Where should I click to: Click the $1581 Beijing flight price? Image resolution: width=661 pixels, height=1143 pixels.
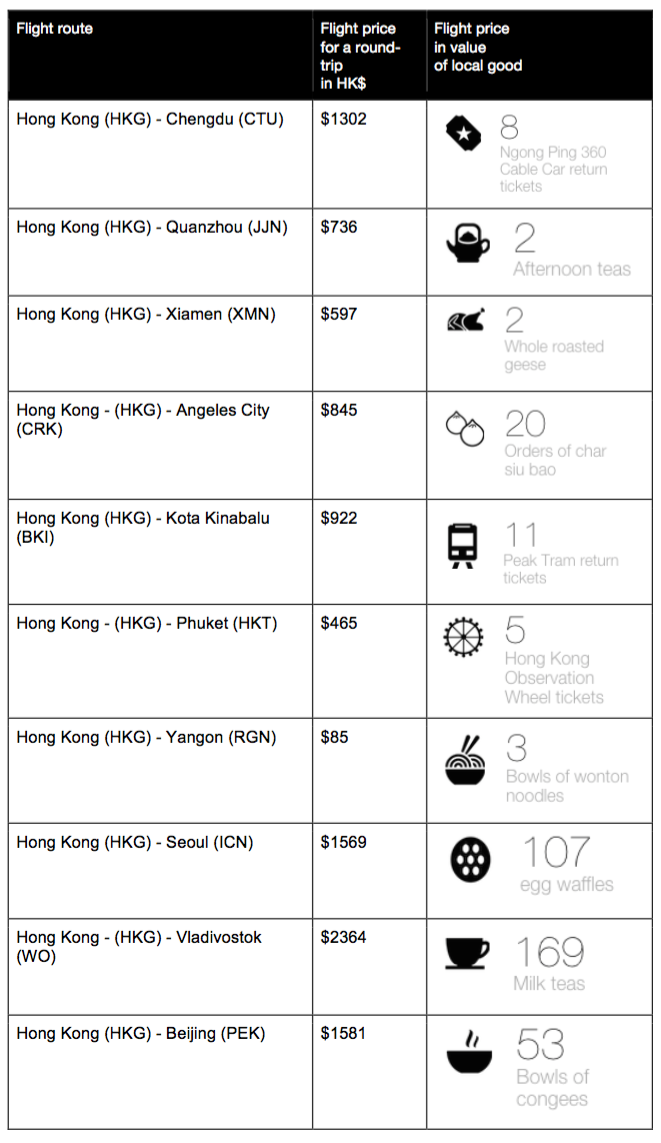pyautogui.click(x=343, y=1033)
